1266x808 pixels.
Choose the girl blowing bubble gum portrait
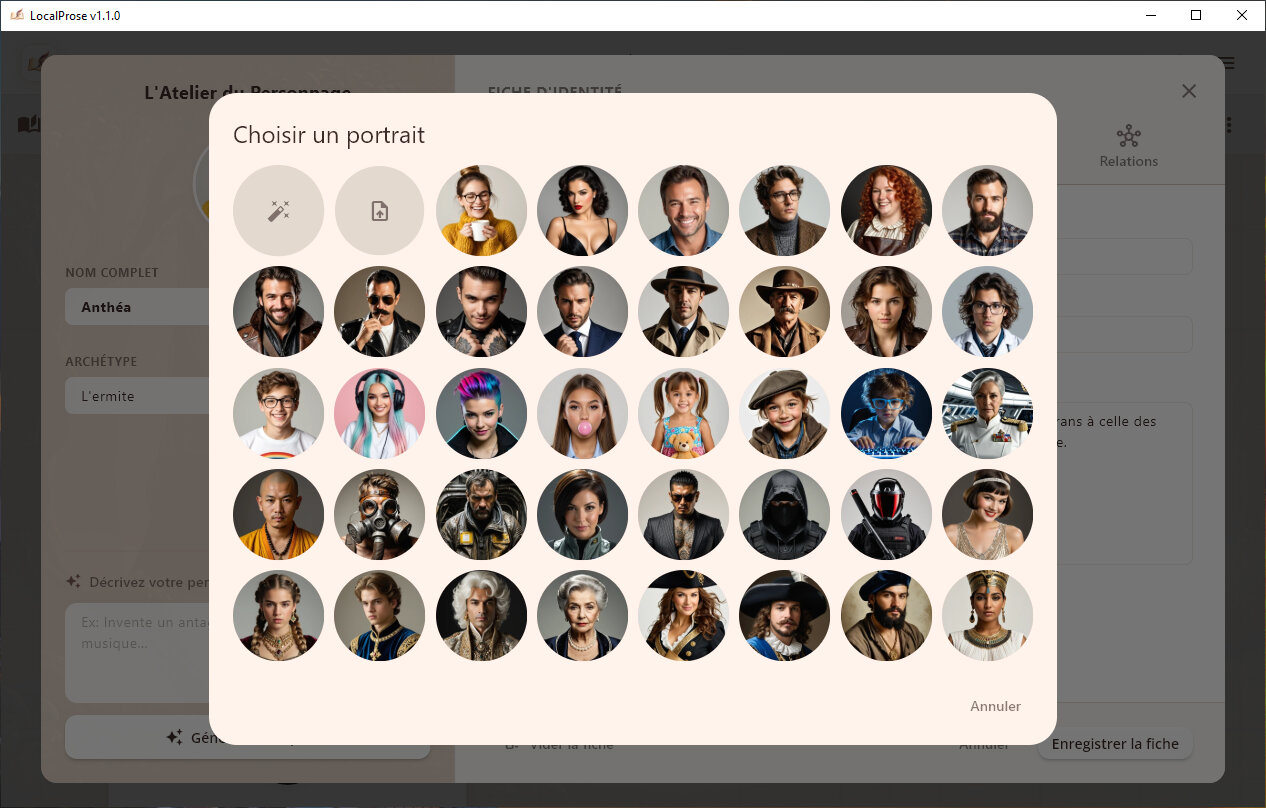tap(583, 413)
